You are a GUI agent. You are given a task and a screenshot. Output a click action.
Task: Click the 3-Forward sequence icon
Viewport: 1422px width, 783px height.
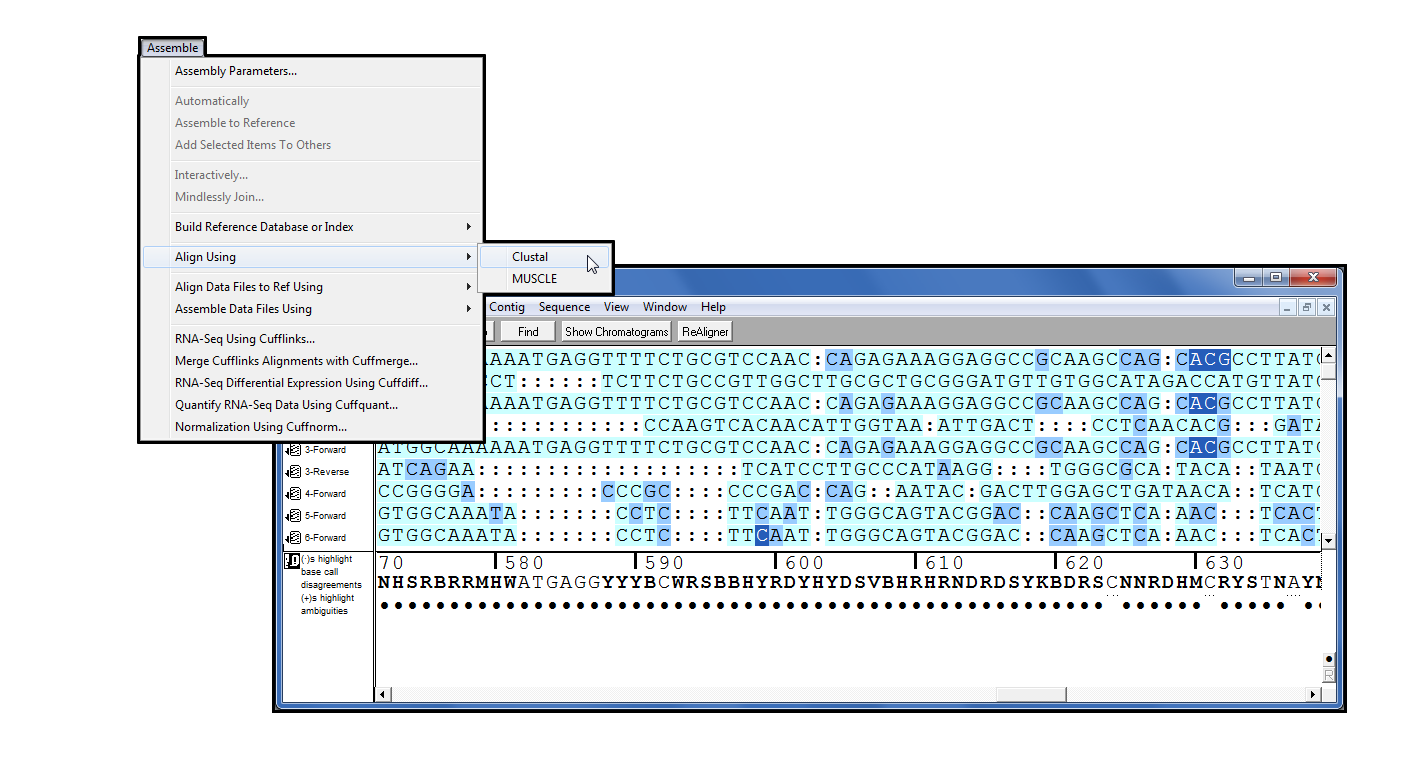click(295, 450)
